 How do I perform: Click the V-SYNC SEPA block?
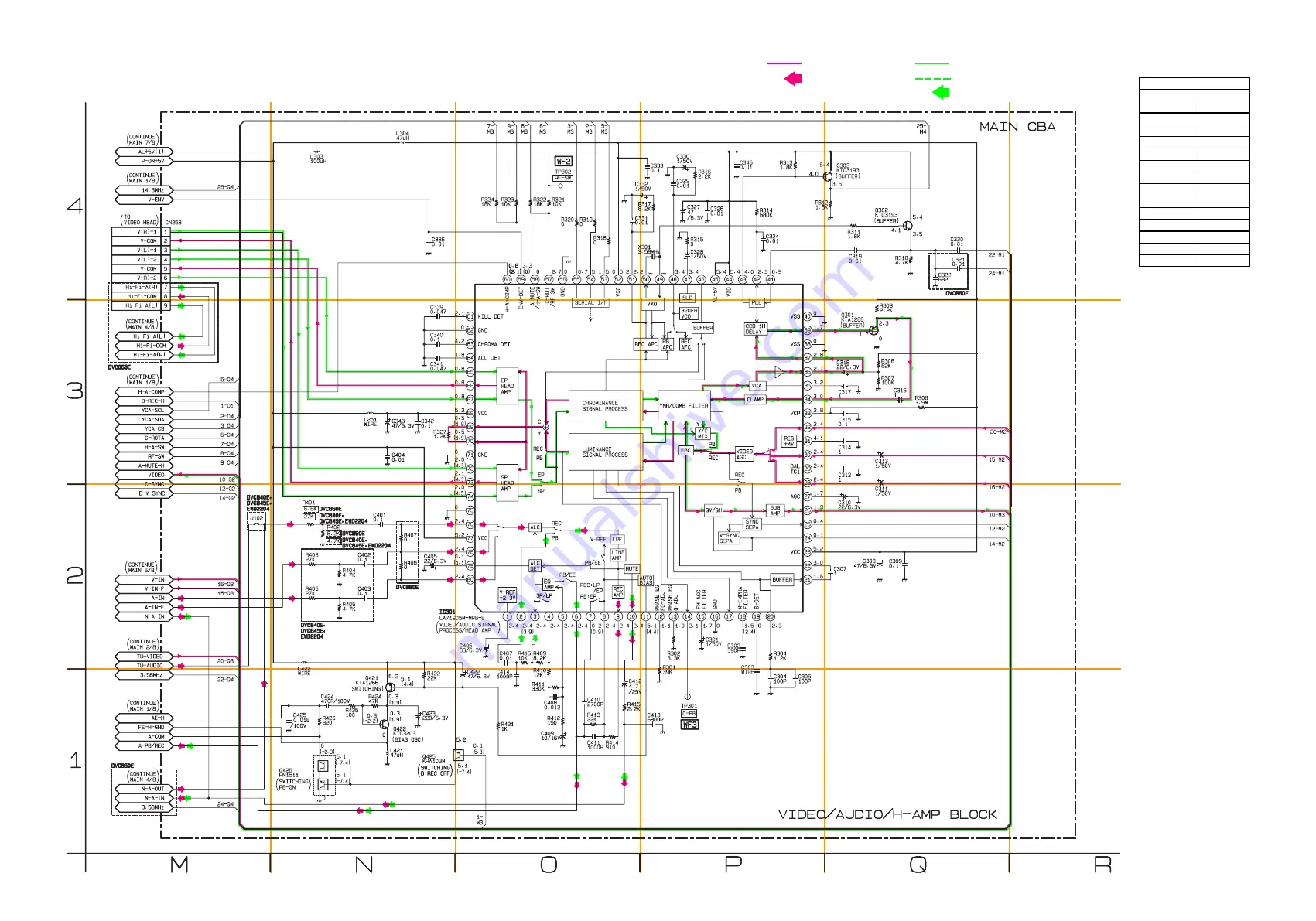[729, 538]
